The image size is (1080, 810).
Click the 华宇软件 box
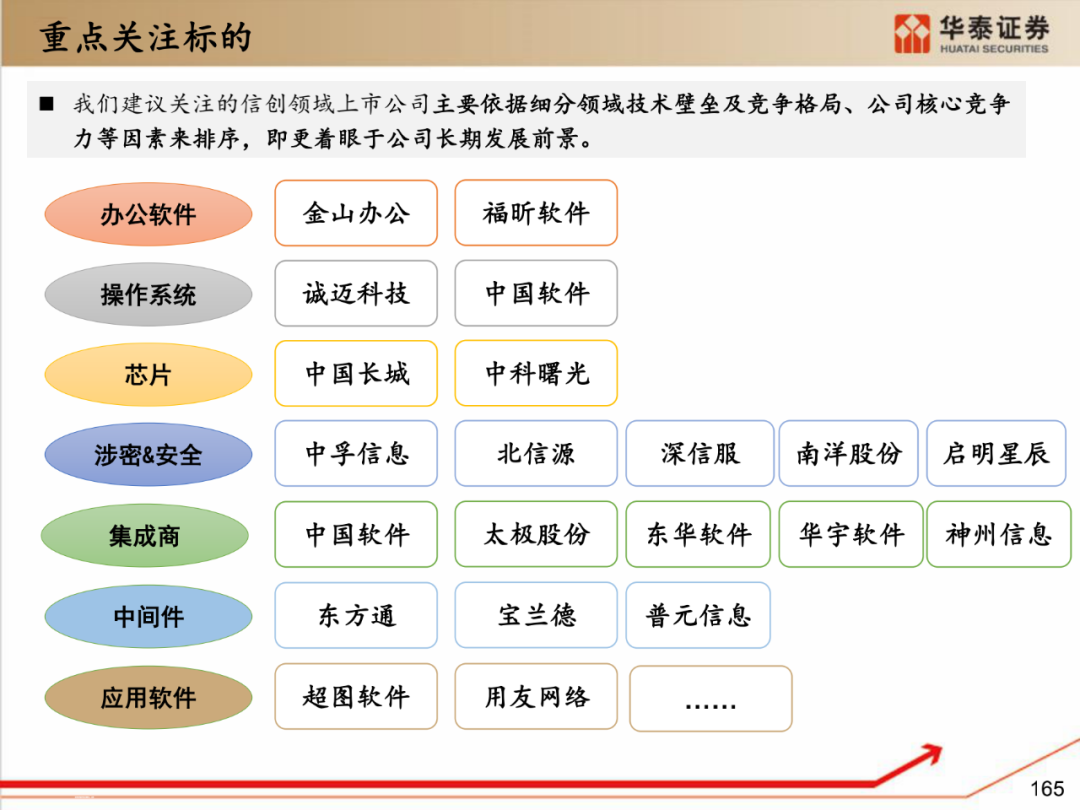click(851, 534)
